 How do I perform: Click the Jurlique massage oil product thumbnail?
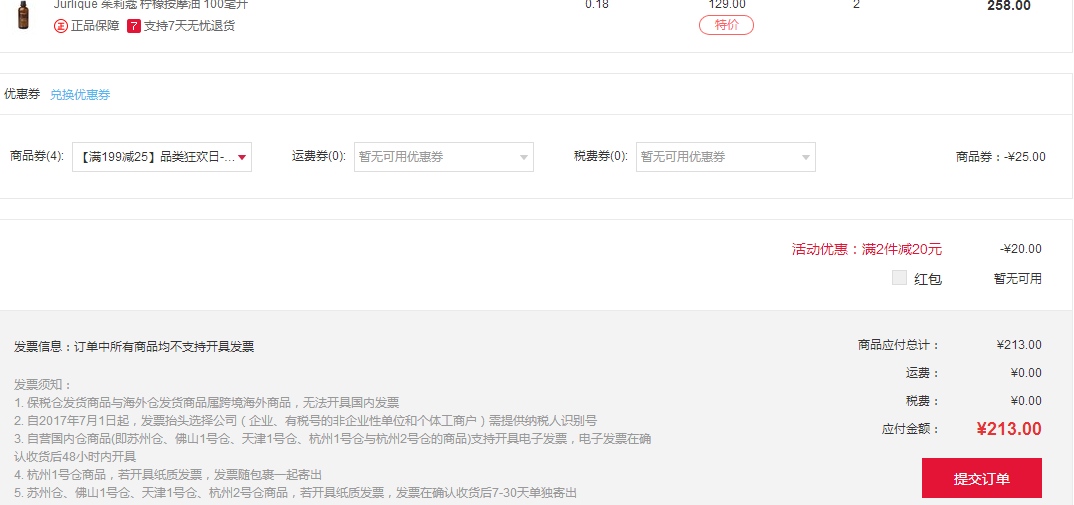pyautogui.click(x=22, y=14)
